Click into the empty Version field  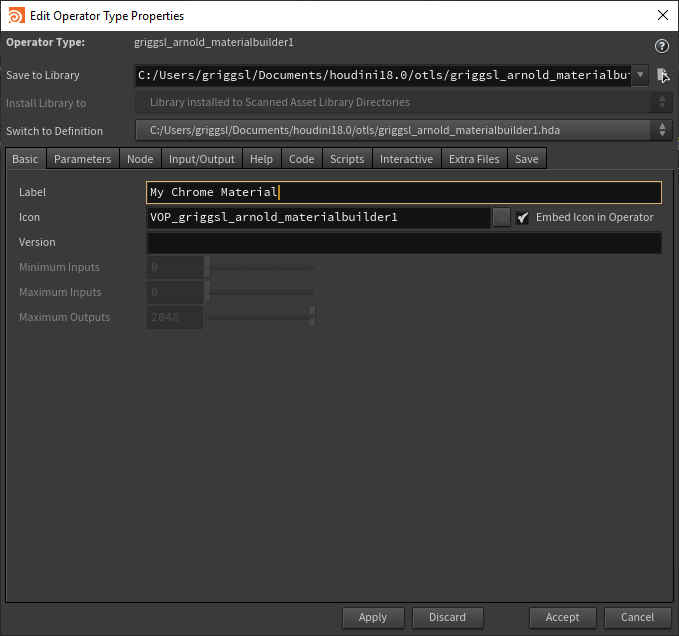pos(404,242)
